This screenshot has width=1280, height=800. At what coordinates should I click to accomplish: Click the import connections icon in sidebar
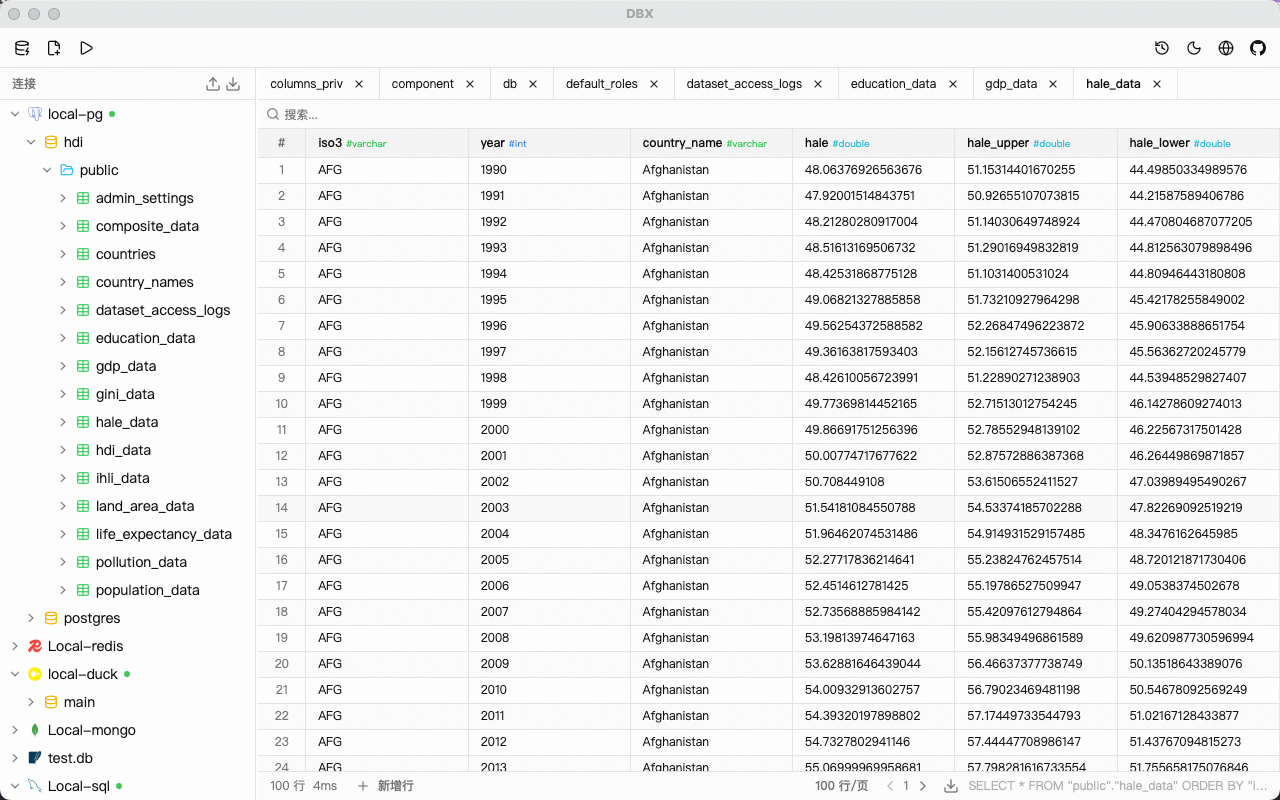(233, 83)
